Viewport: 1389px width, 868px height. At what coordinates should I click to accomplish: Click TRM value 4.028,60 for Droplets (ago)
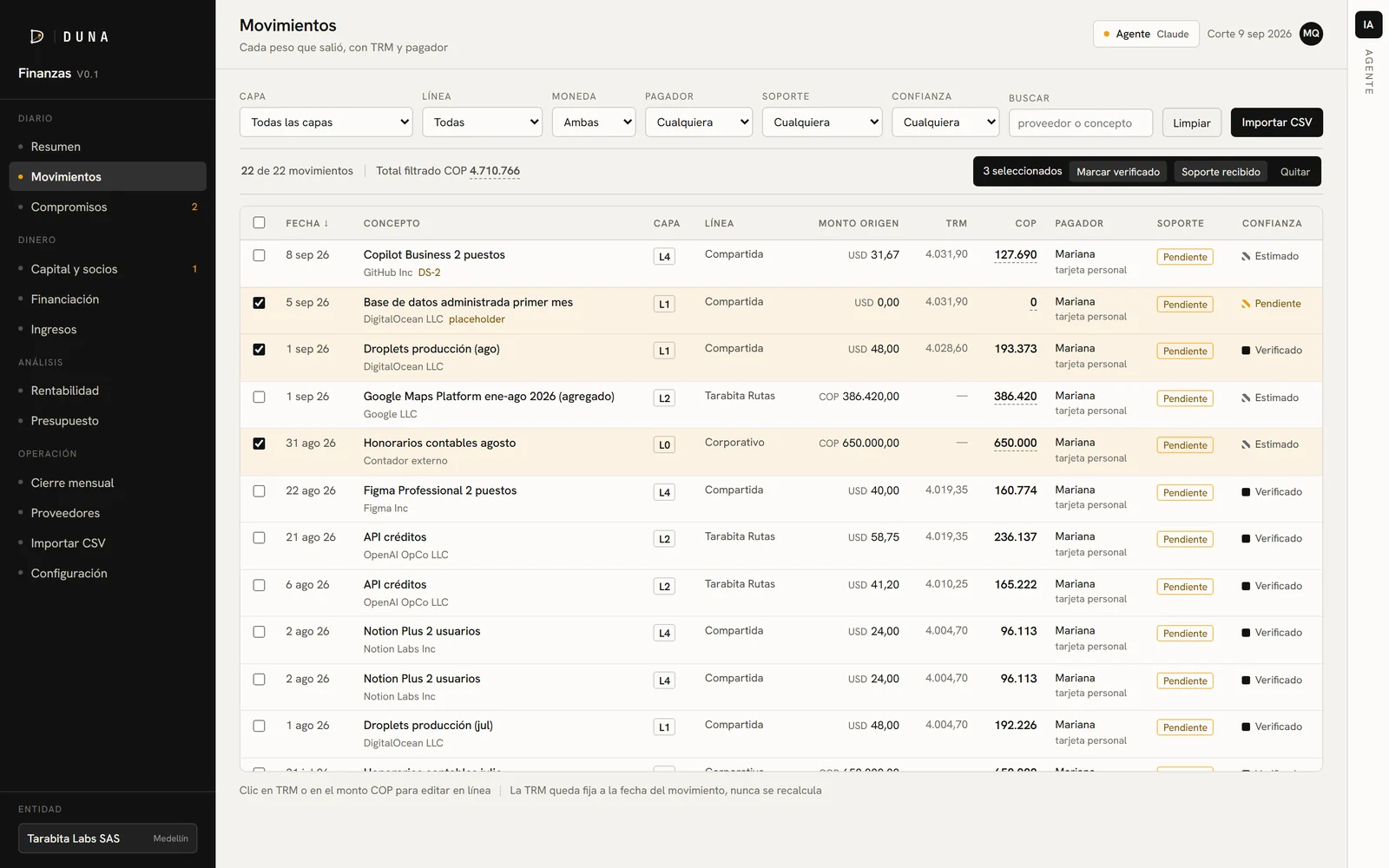tap(946, 348)
